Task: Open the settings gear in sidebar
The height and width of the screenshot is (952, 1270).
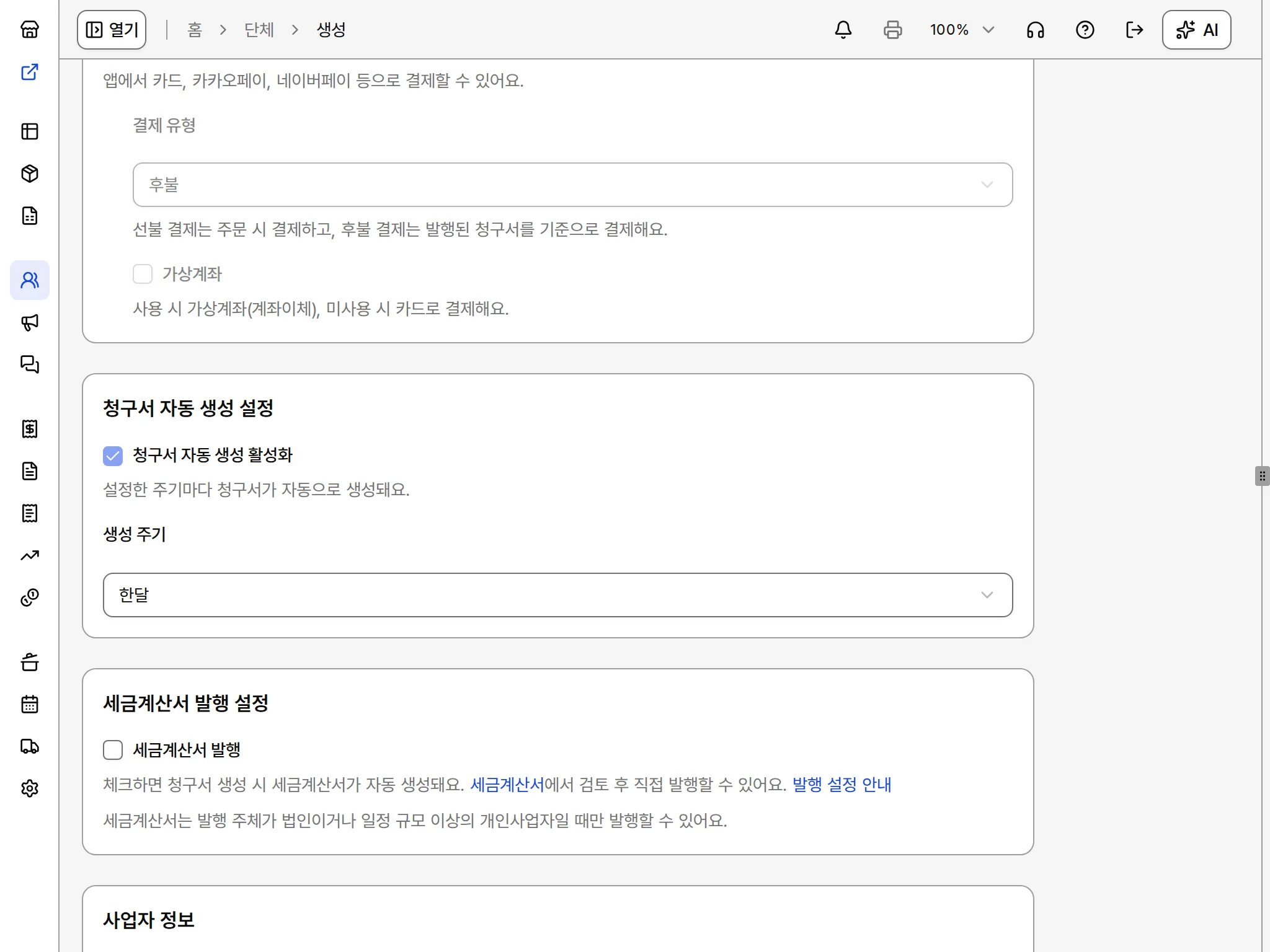Action: (x=30, y=788)
